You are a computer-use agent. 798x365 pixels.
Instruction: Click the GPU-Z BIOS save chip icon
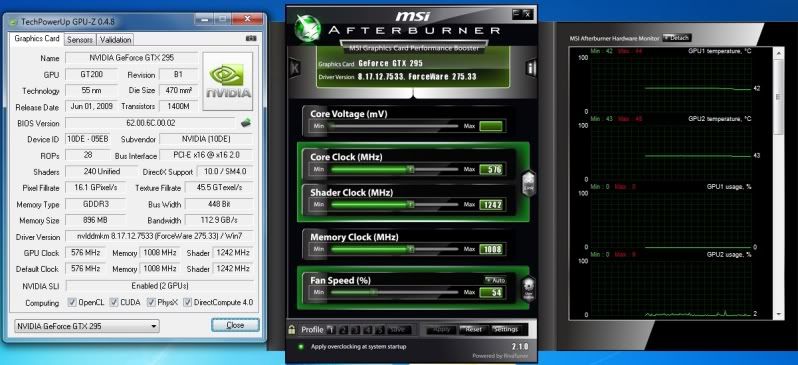pos(246,123)
